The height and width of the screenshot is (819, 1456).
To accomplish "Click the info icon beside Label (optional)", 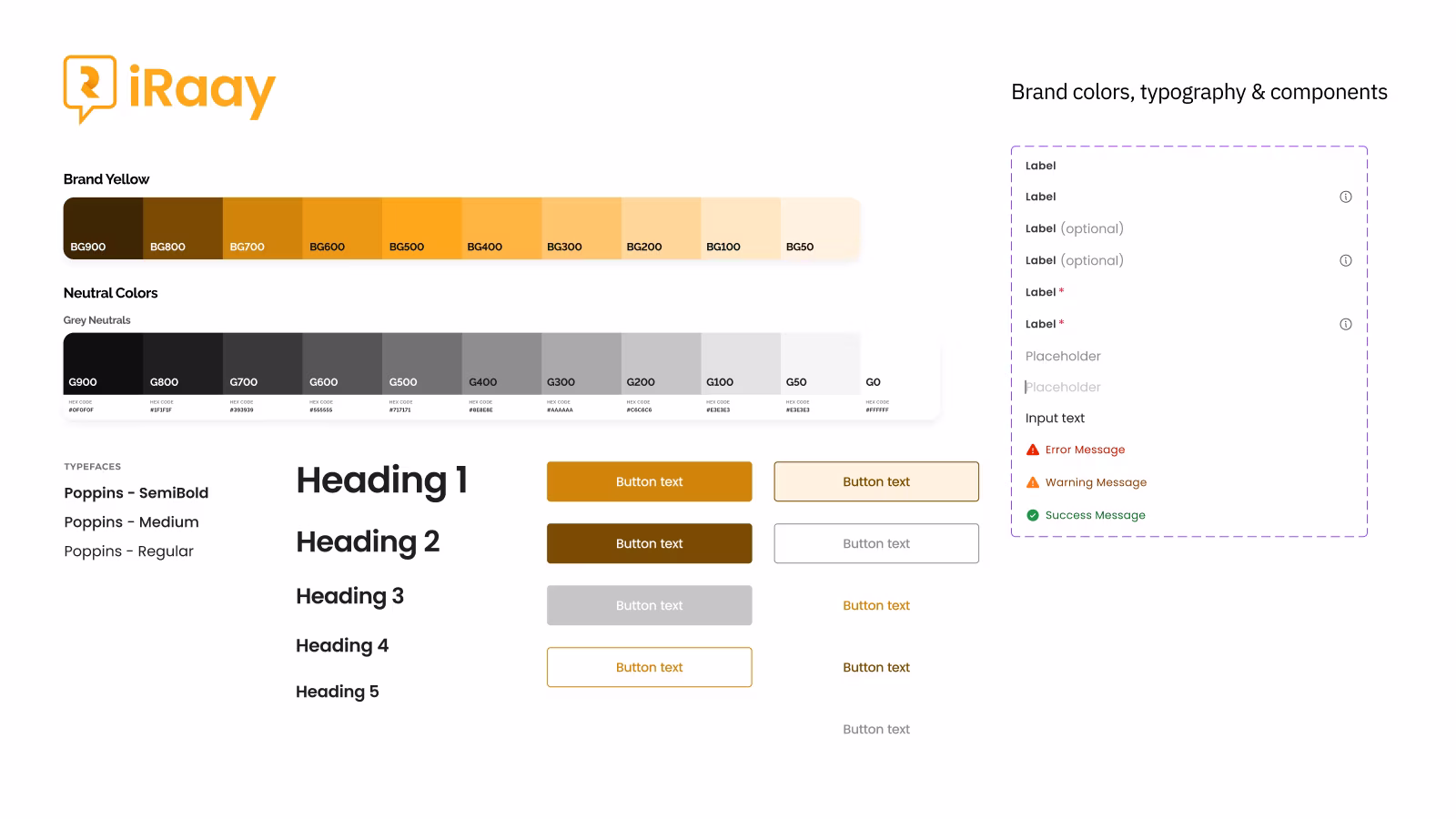I will (x=1346, y=260).
